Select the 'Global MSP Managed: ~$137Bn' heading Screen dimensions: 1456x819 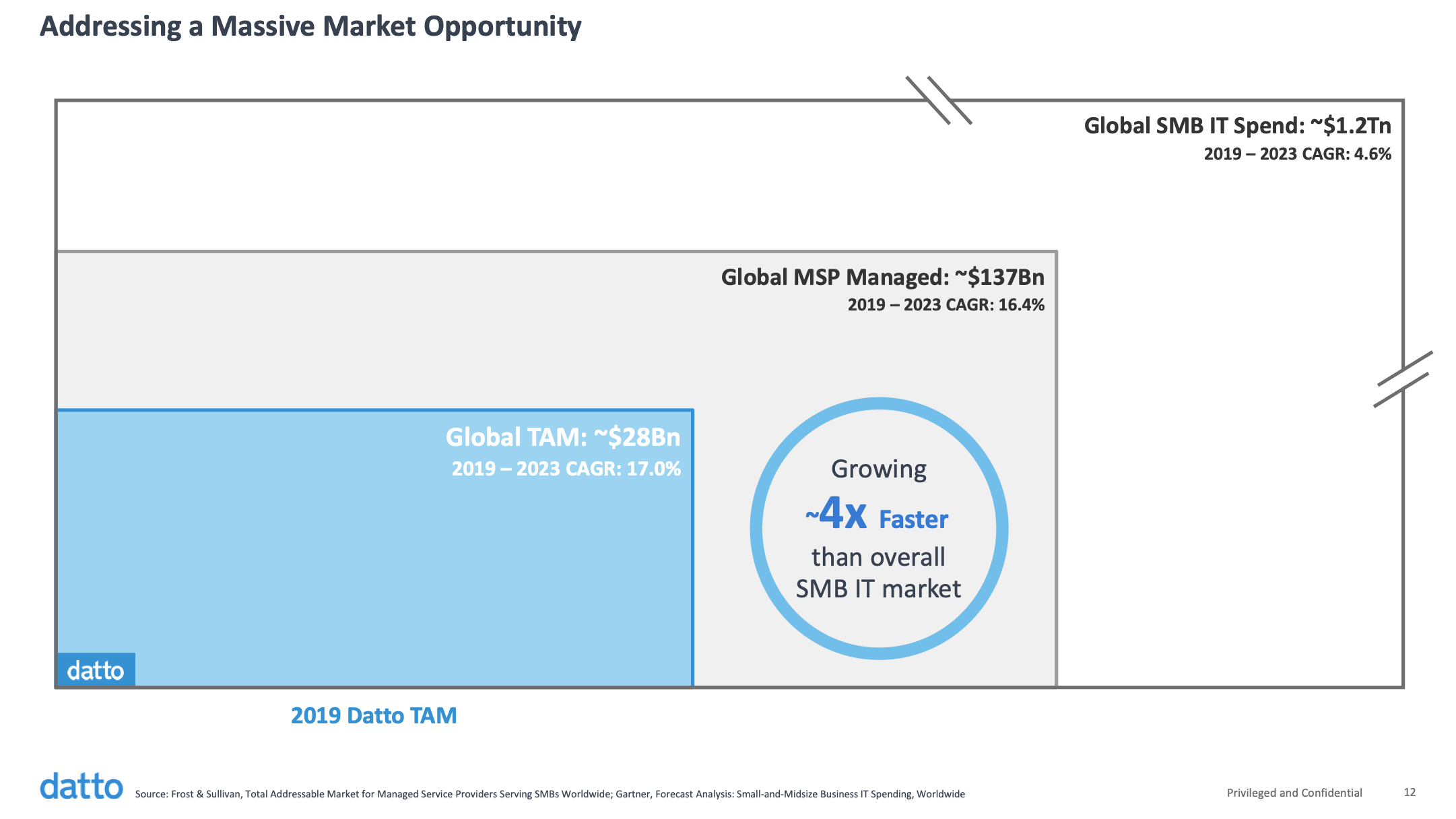click(x=882, y=277)
